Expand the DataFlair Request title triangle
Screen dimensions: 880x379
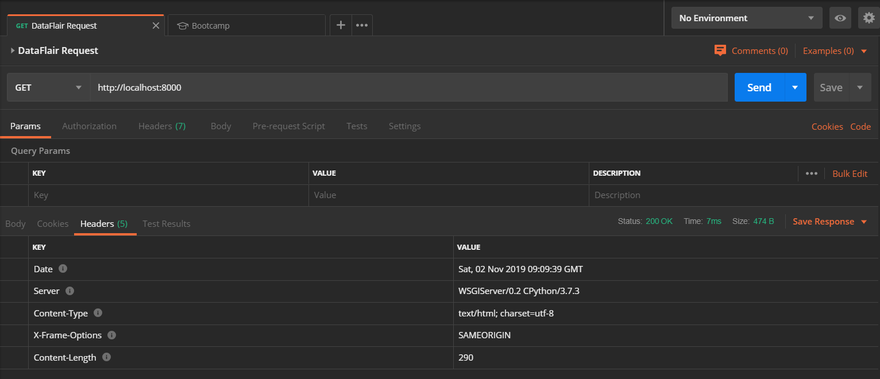(x=13, y=51)
